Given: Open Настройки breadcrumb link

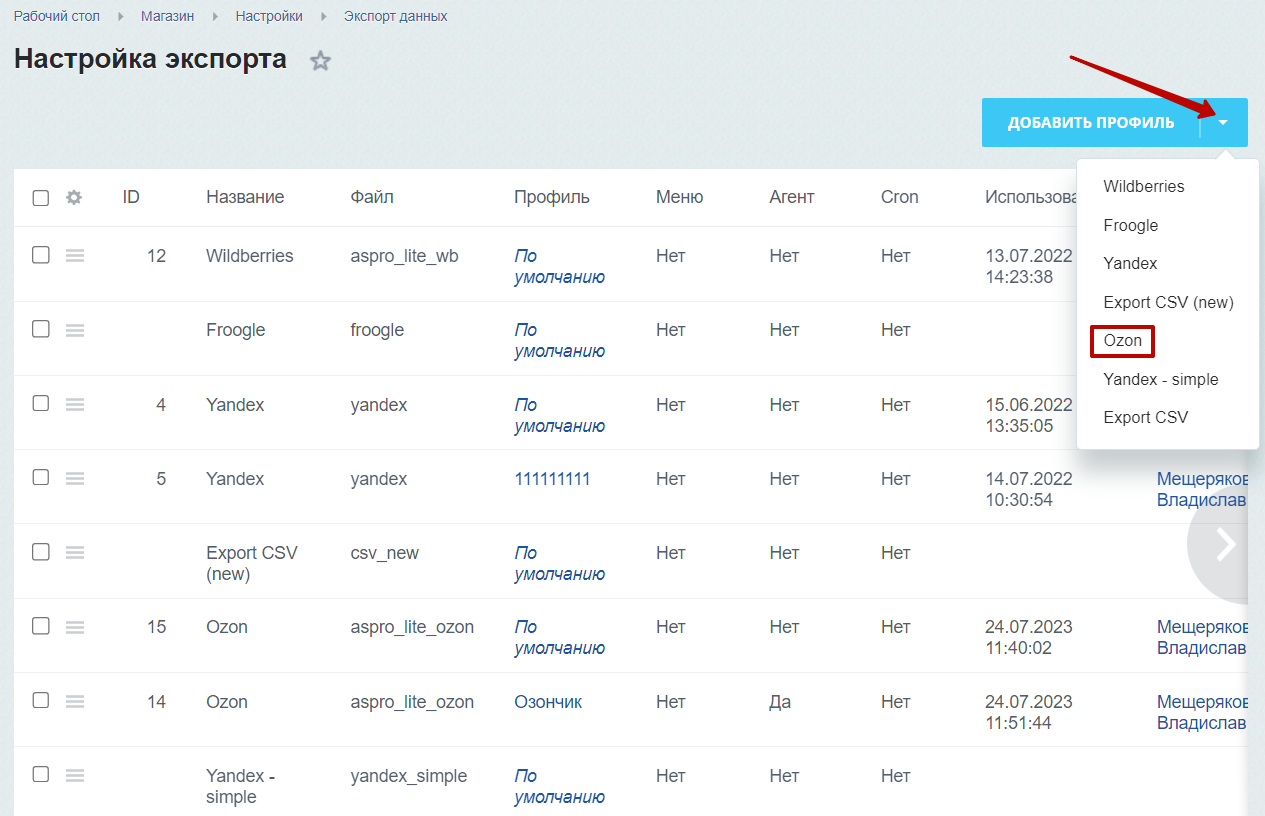Looking at the screenshot, I should click(269, 17).
